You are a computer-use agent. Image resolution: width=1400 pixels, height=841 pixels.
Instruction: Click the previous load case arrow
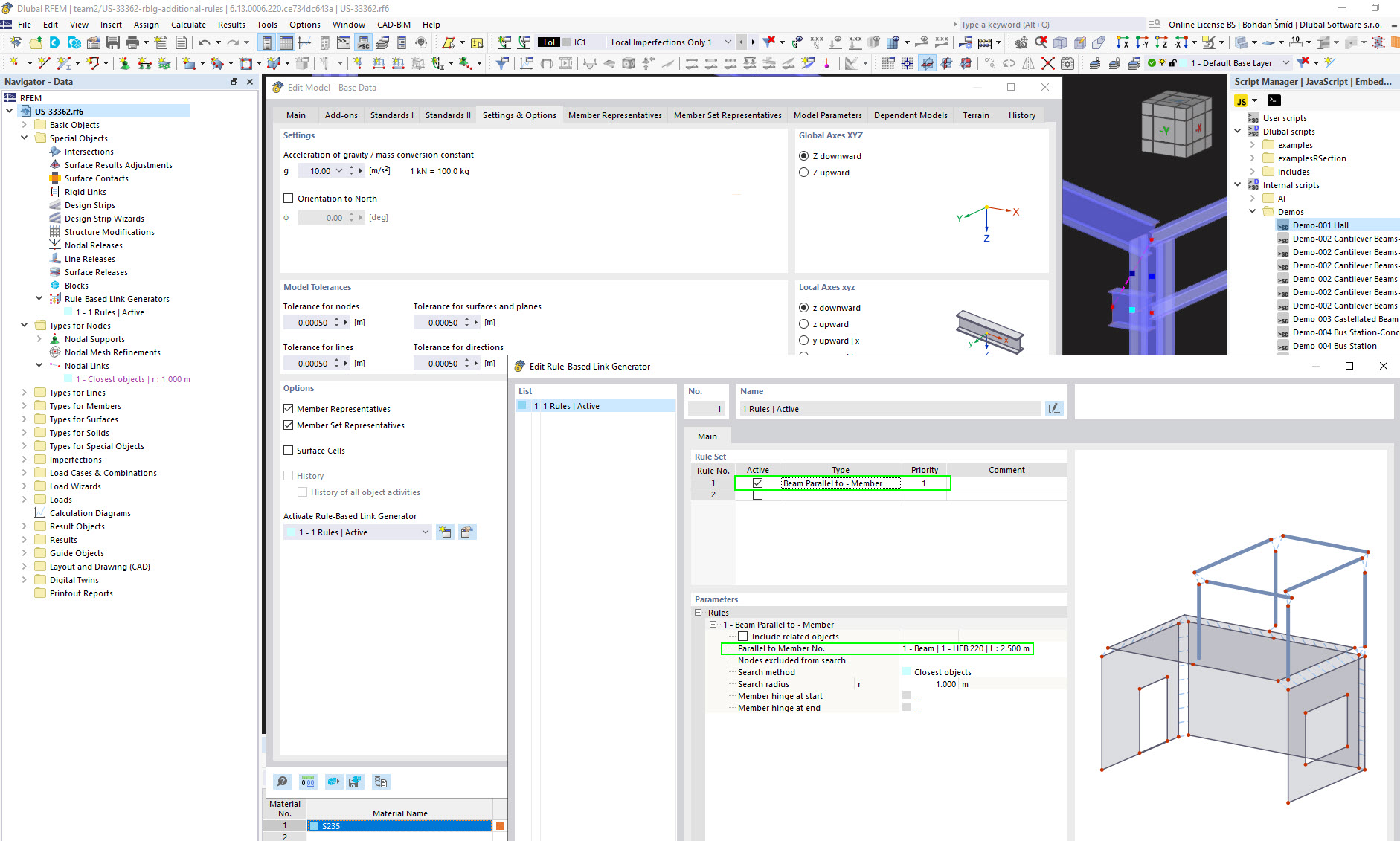pyautogui.click(x=742, y=42)
